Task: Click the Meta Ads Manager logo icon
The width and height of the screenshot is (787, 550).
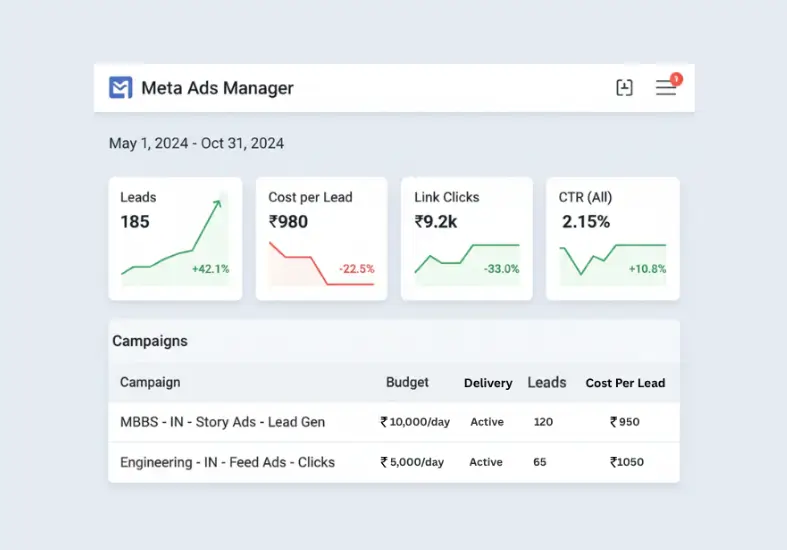Action: 120,87
